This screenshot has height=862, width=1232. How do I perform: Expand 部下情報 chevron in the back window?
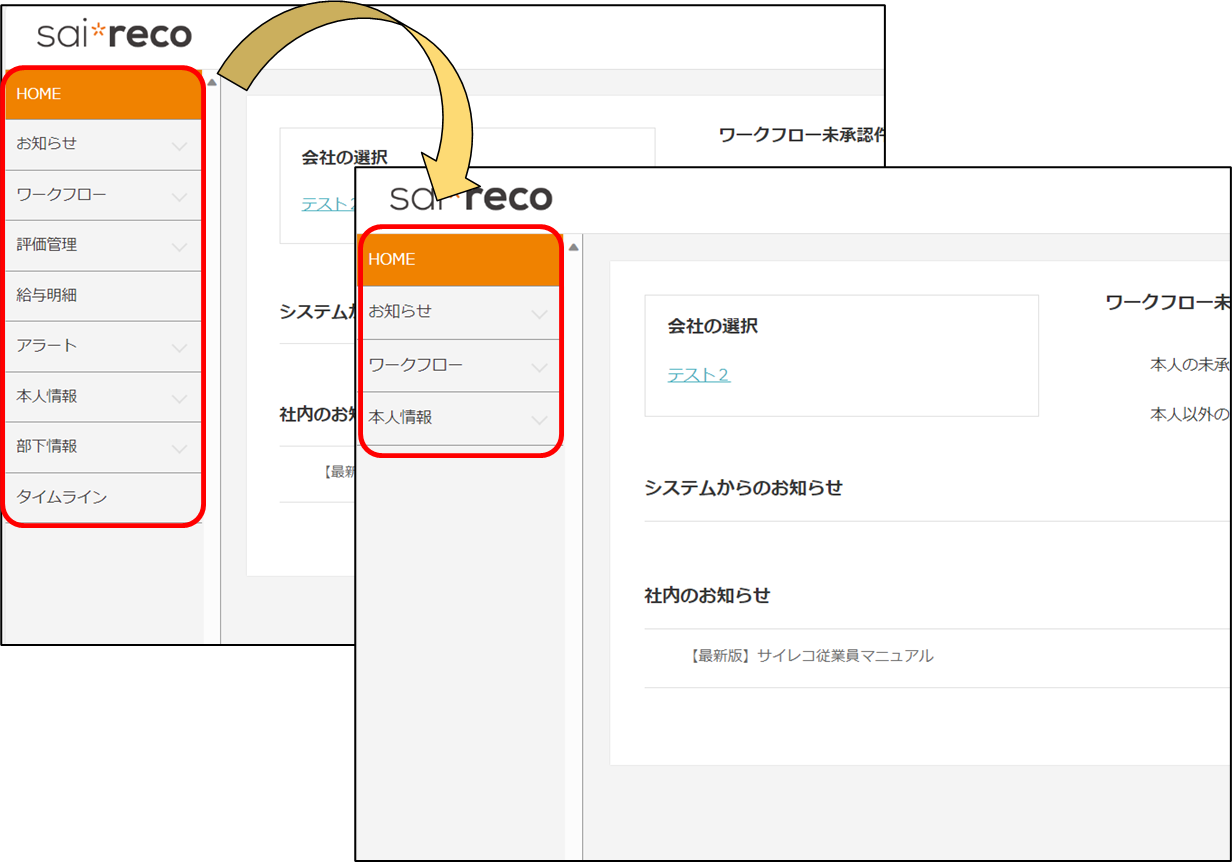[180, 449]
